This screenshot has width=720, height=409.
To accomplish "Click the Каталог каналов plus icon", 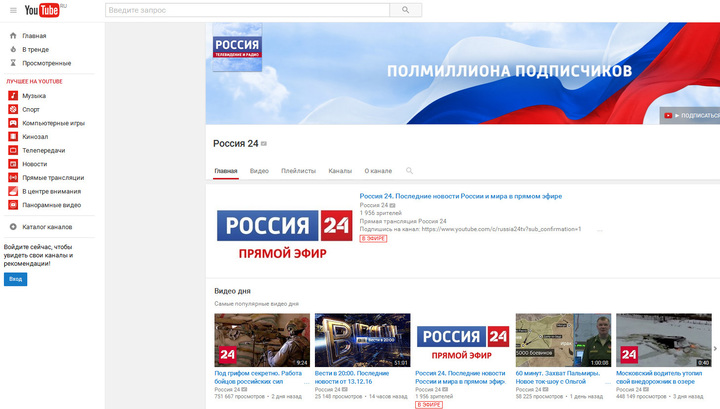I will (13, 227).
